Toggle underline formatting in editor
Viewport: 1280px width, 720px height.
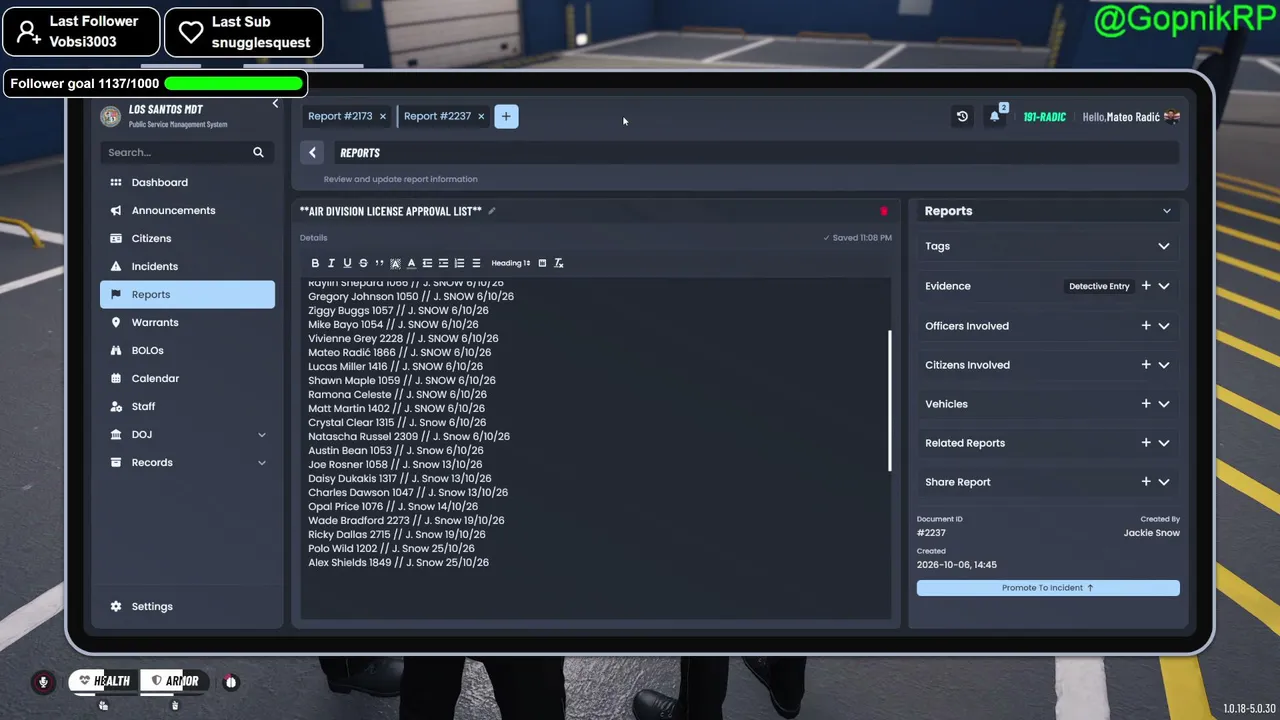(x=347, y=263)
